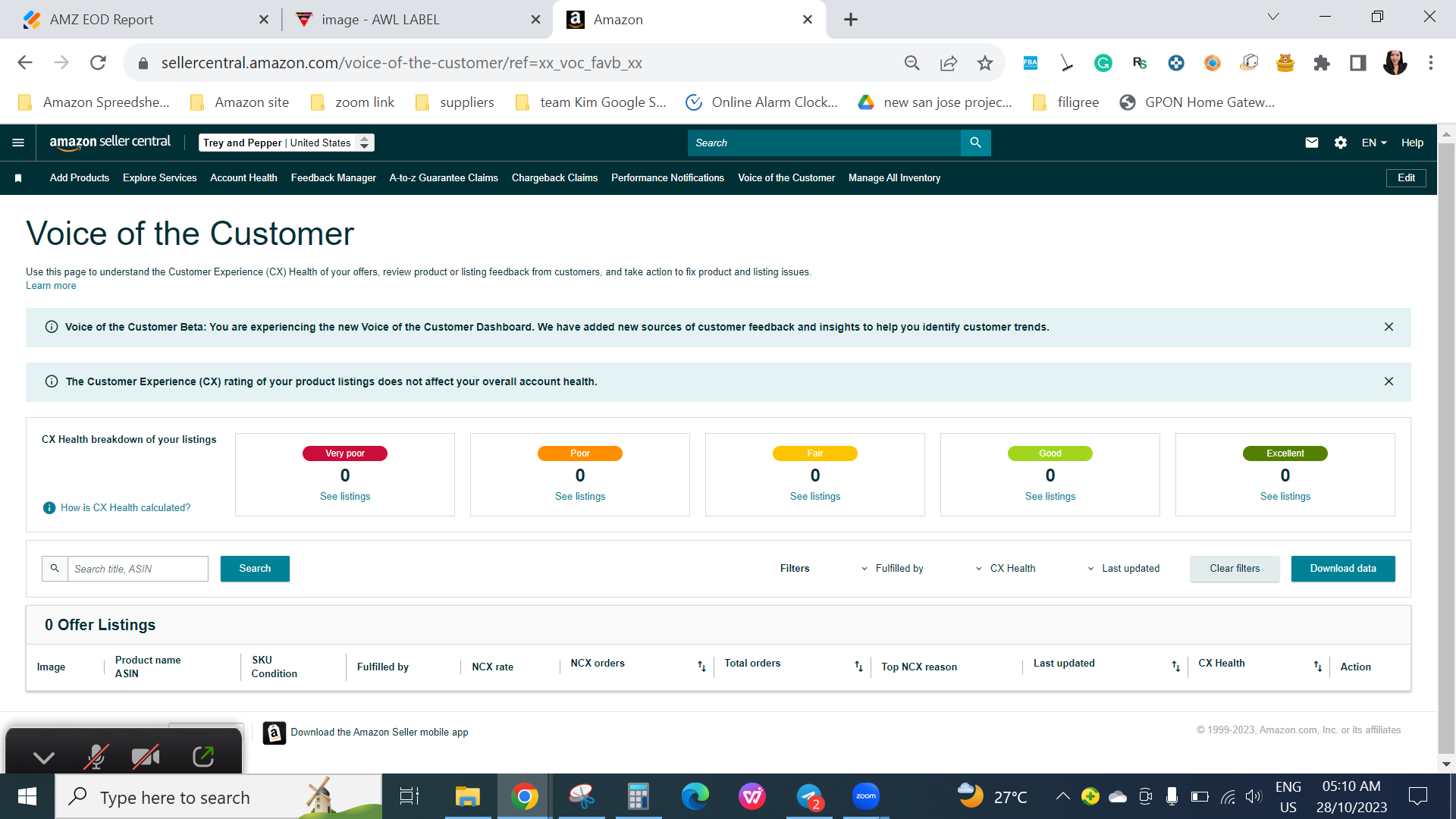This screenshot has height=819, width=1456.
Task: Sort by Total orders column
Action: [858, 667]
